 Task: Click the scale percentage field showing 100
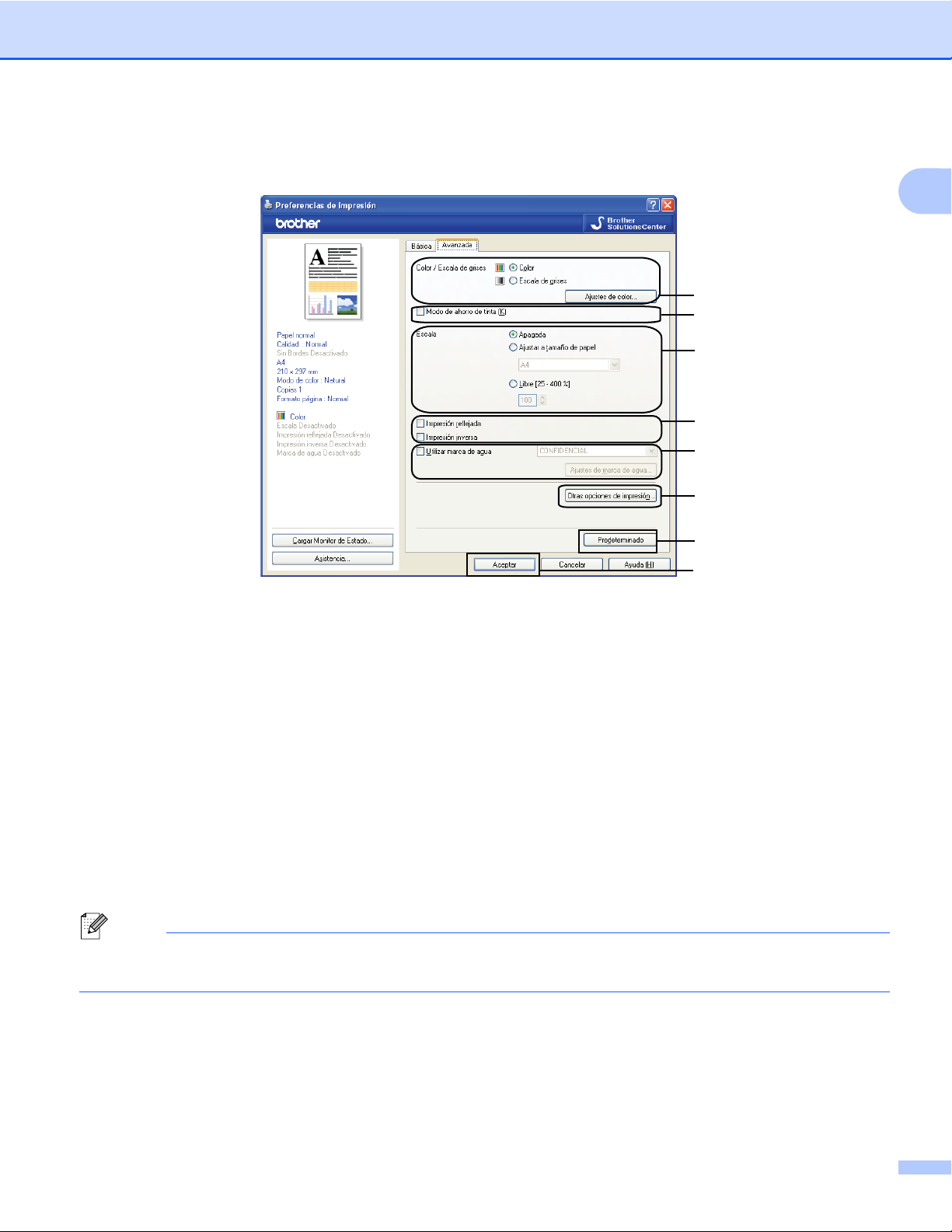528,400
